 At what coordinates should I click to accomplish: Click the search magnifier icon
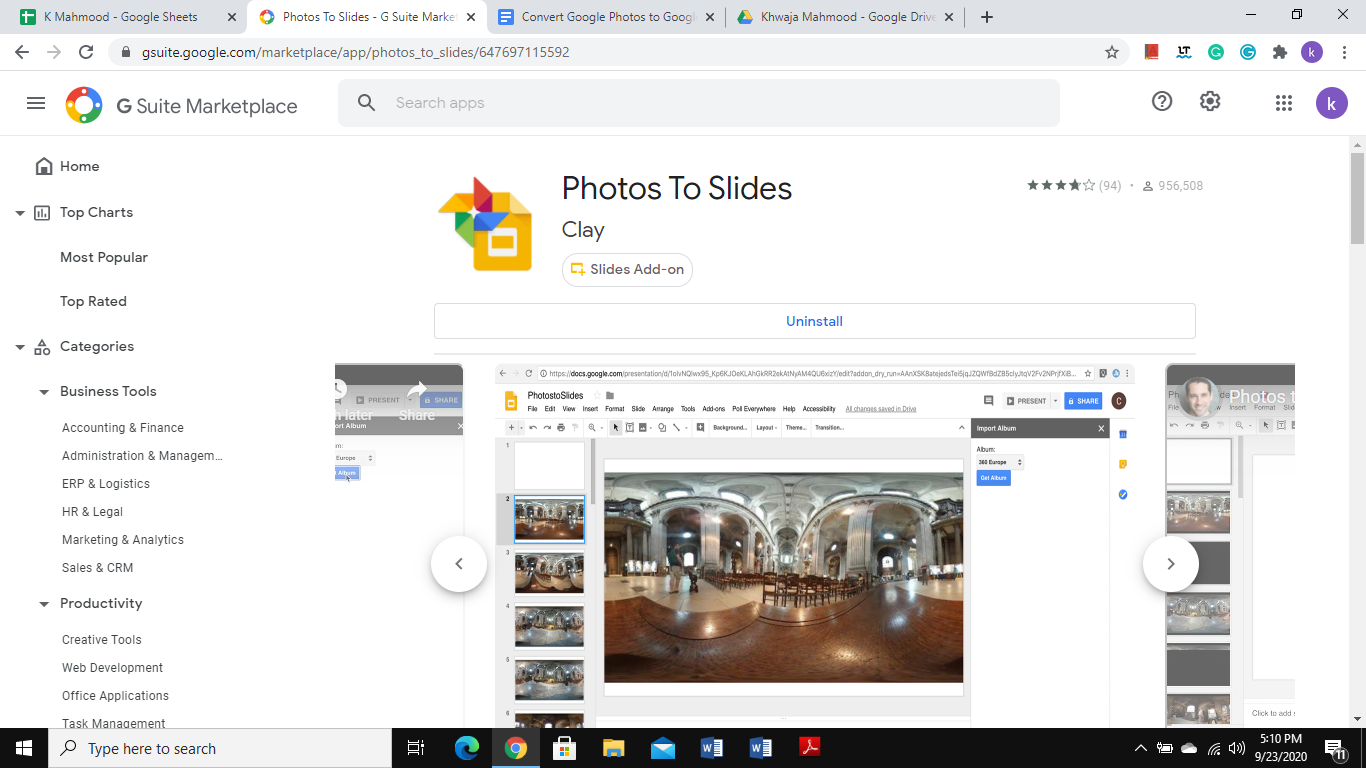tap(366, 103)
